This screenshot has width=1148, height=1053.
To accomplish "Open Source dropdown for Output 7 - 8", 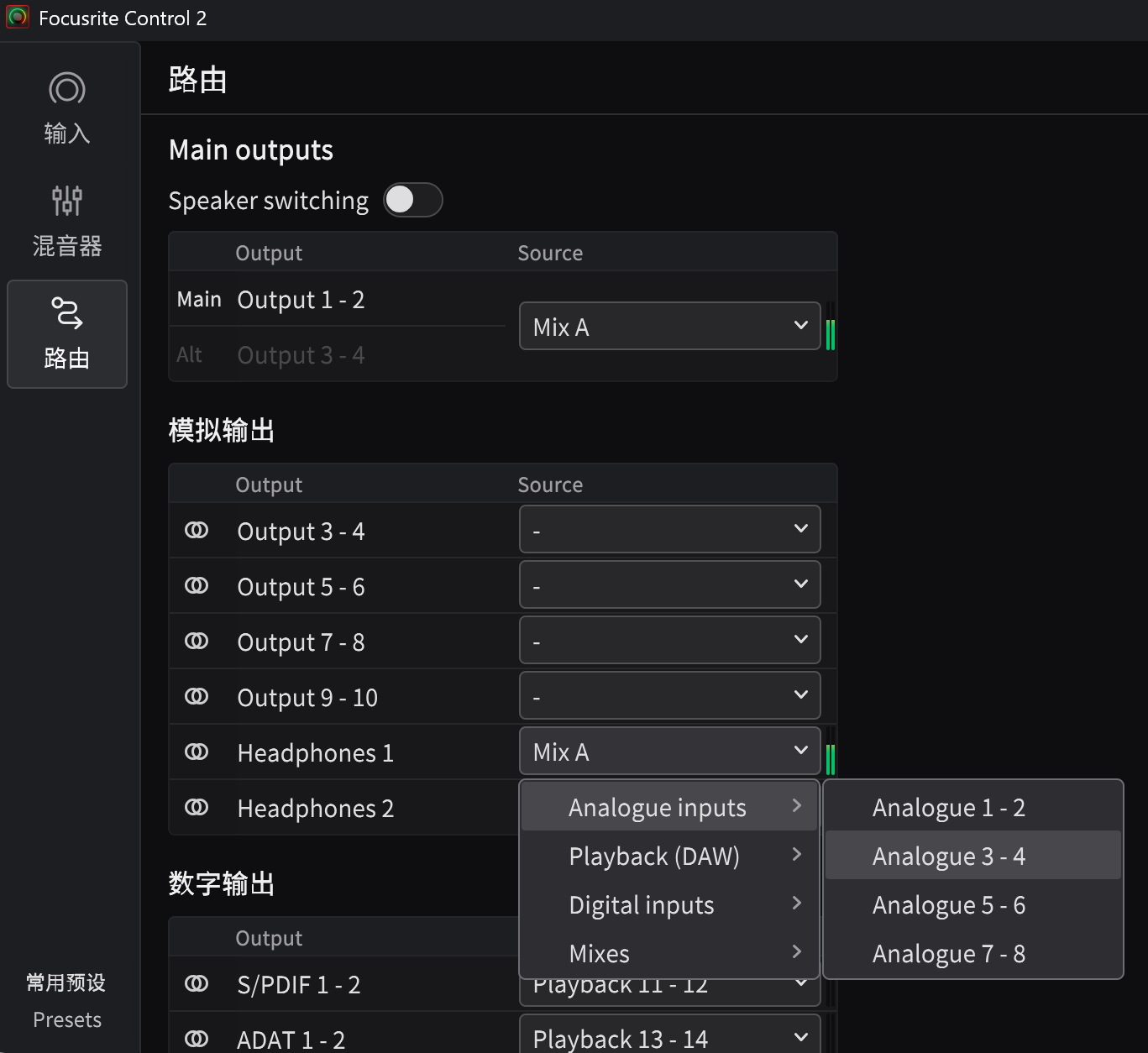I will 669,640.
